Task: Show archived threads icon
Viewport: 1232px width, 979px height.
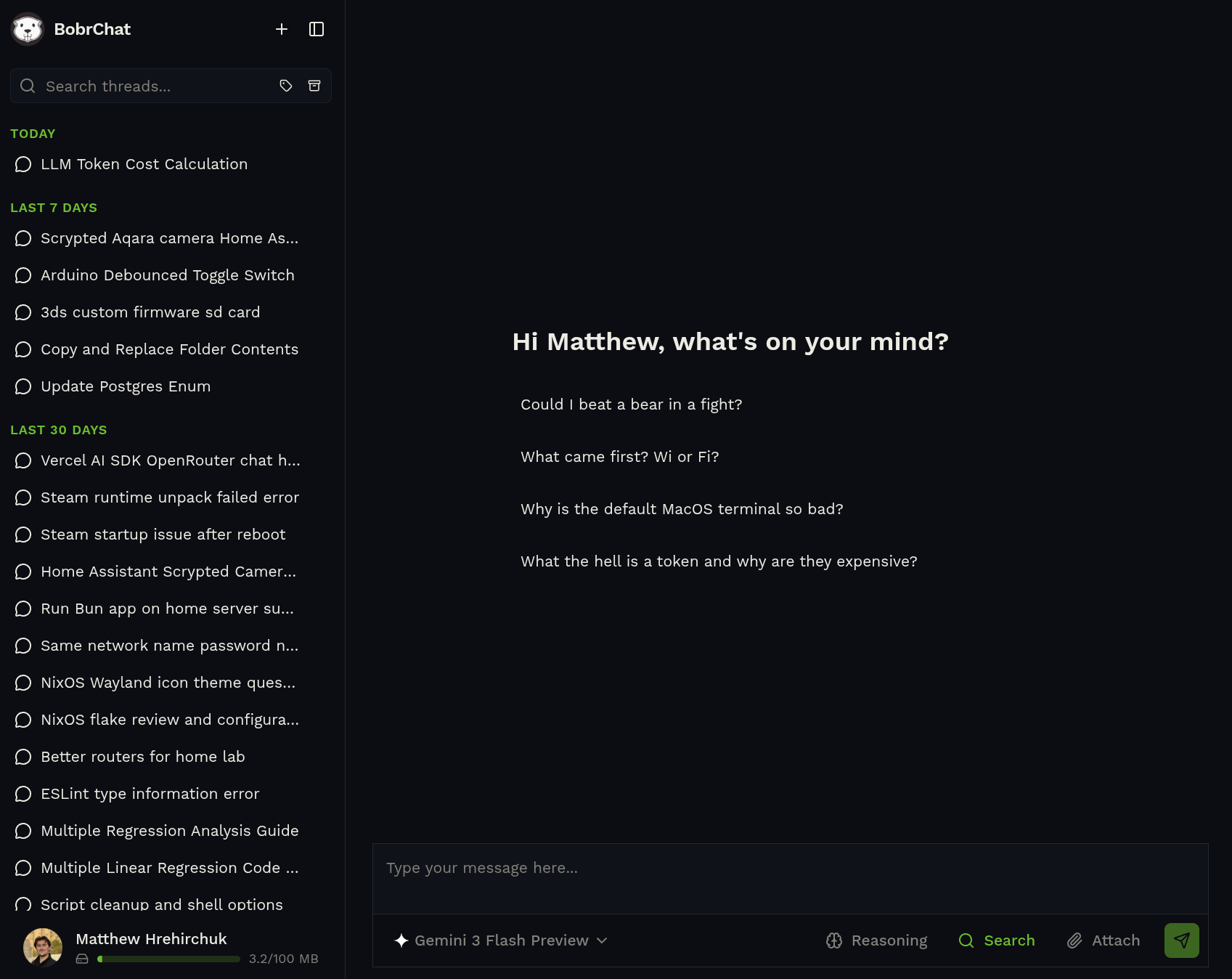Action: (314, 86)
